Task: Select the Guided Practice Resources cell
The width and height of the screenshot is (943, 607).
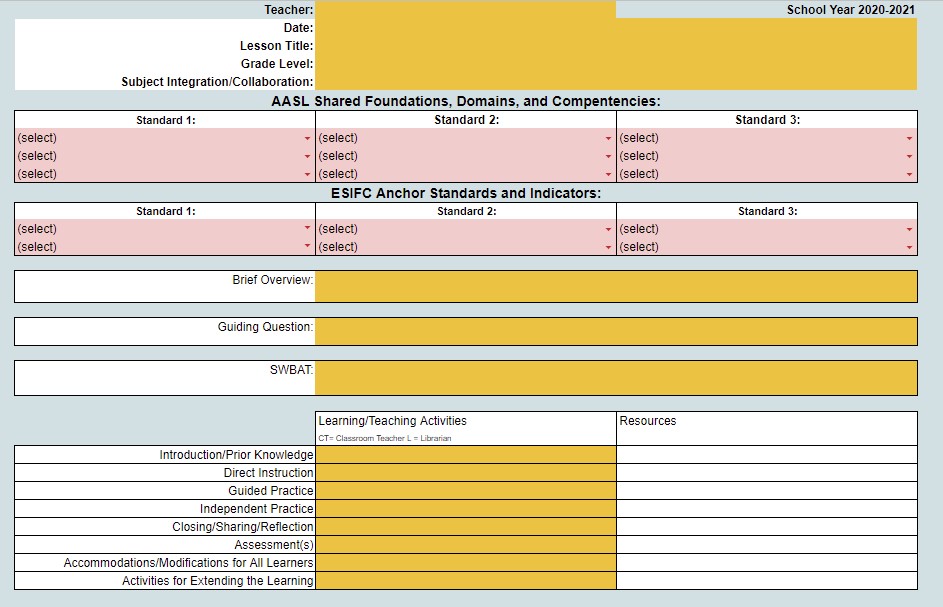Action: pyautogui.click(x=766, y=491)
